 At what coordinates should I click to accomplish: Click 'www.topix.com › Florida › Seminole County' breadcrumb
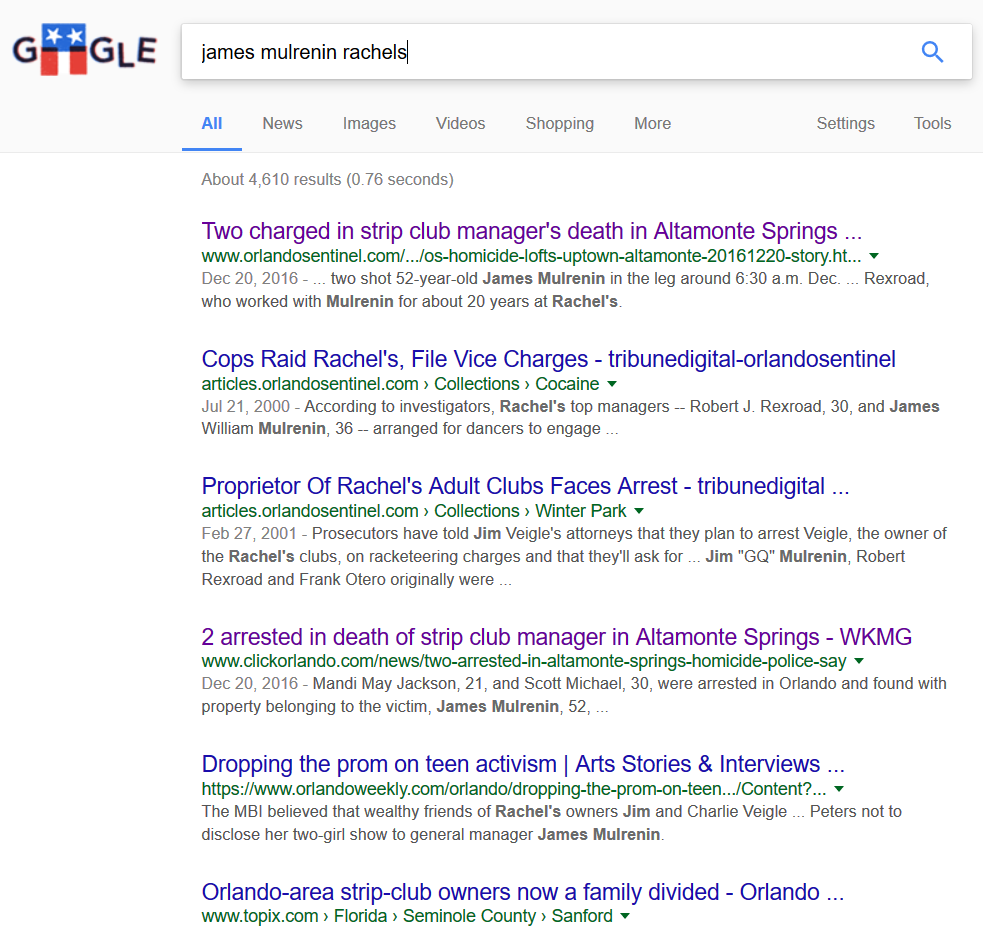tap(407, 916)
